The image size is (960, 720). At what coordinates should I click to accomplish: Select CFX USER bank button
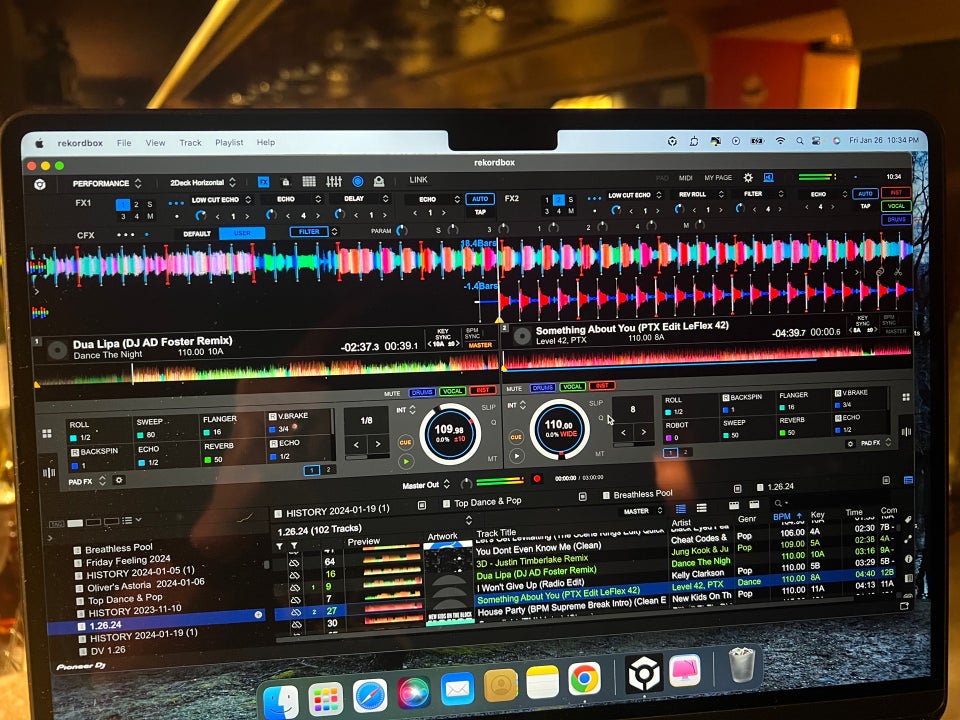click(242, 233)
